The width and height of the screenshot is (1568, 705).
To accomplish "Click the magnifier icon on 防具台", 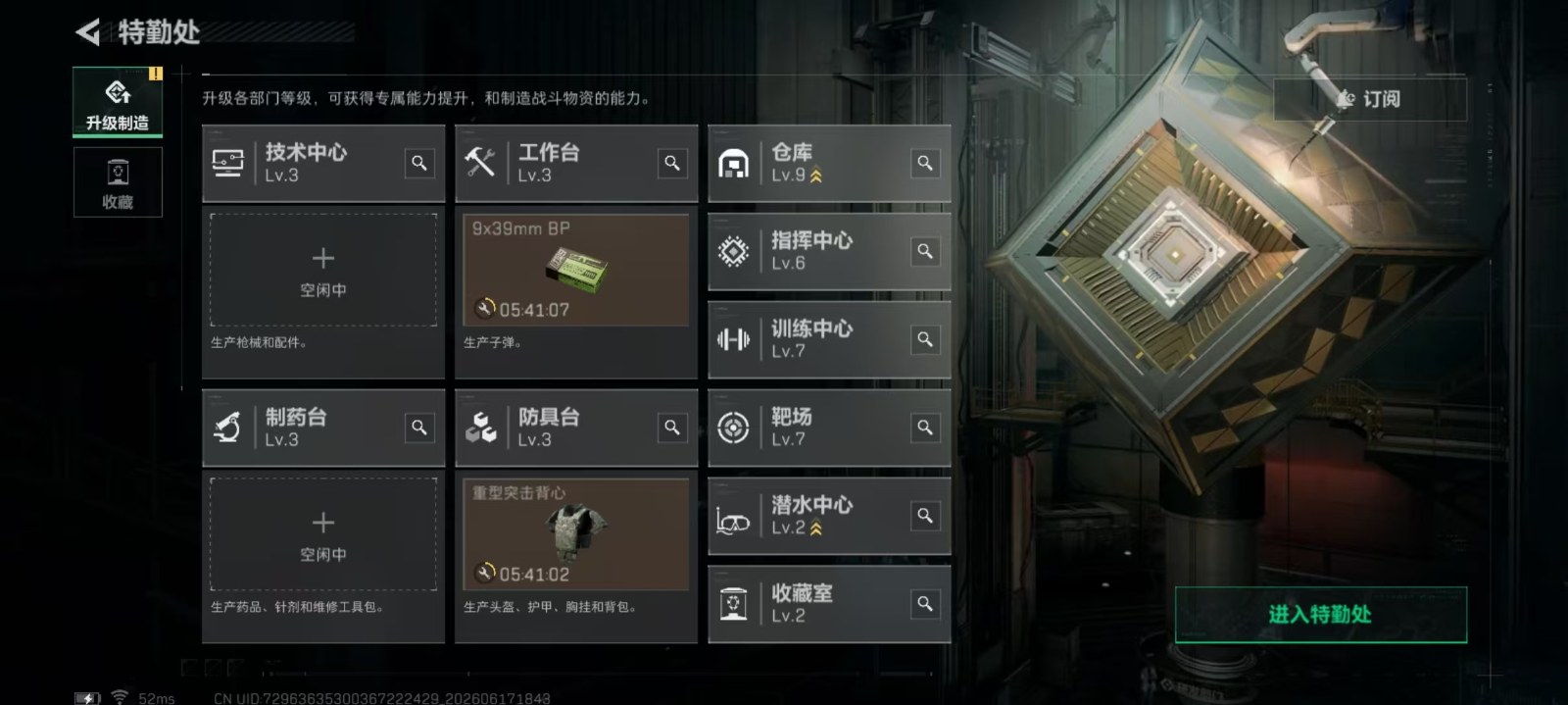I will coord(672,428).
